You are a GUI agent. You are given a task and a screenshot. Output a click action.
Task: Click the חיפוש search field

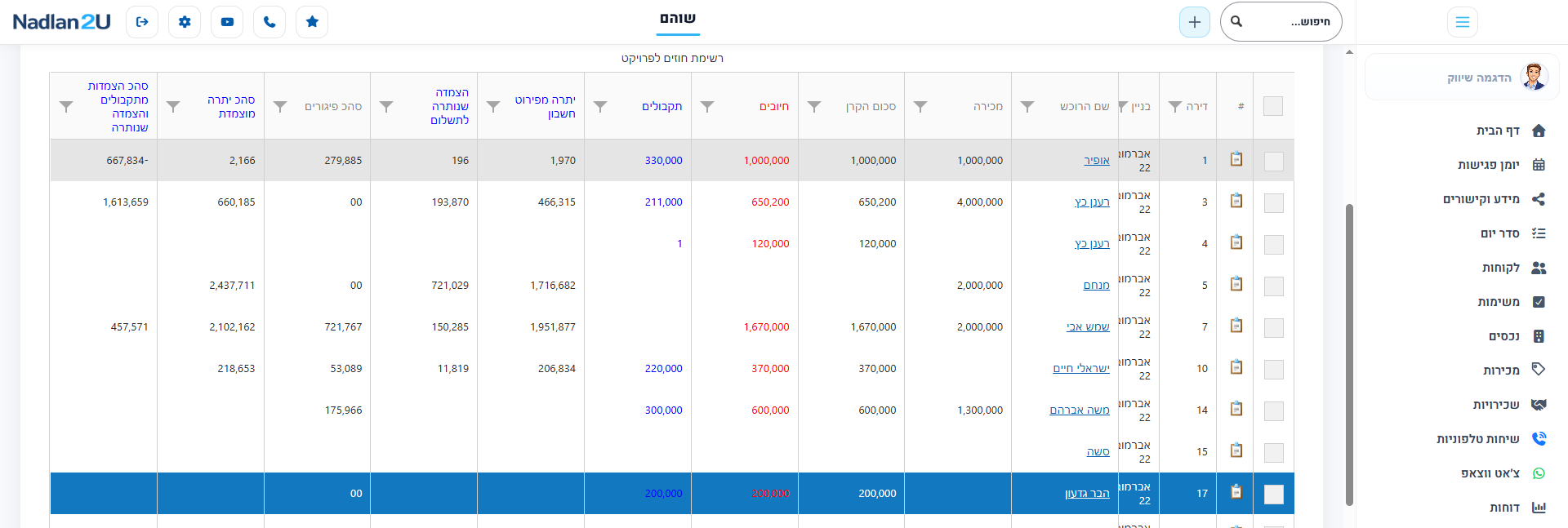pos(1281,22)
